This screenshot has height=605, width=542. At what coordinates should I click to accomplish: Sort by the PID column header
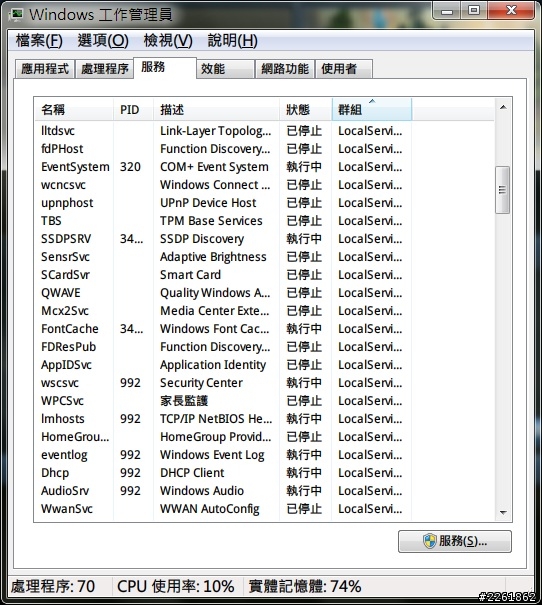(x=133, y=110)
